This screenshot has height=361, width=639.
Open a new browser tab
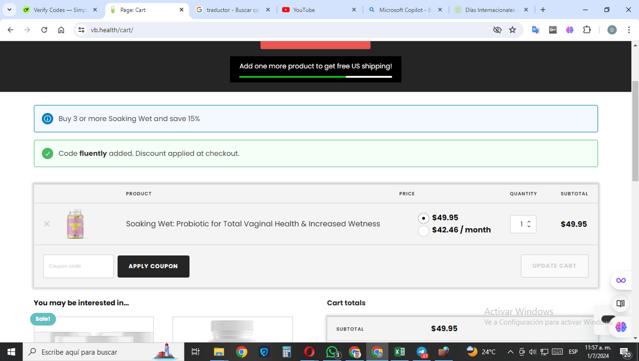[543, 10]
